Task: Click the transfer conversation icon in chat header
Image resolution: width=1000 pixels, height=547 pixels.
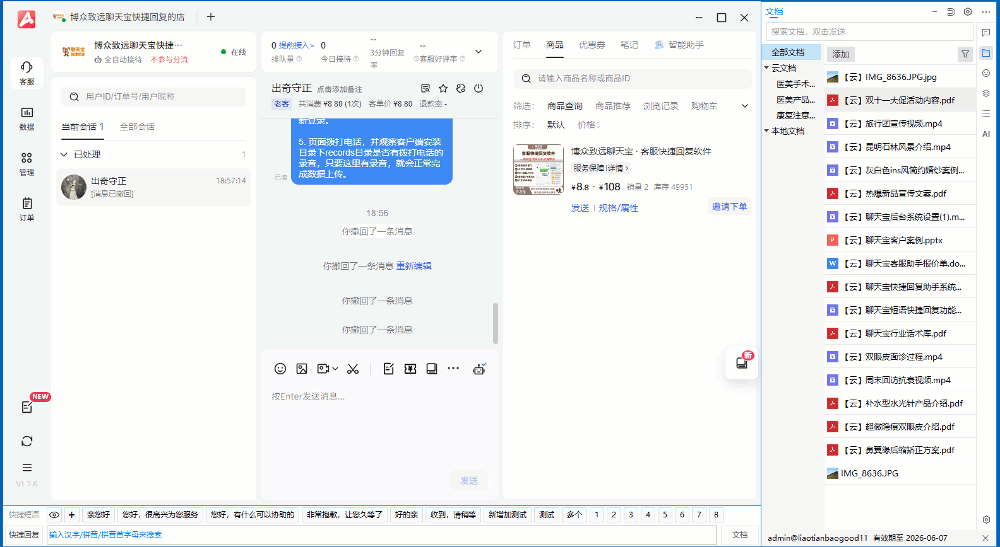Action: click(460, 89)
